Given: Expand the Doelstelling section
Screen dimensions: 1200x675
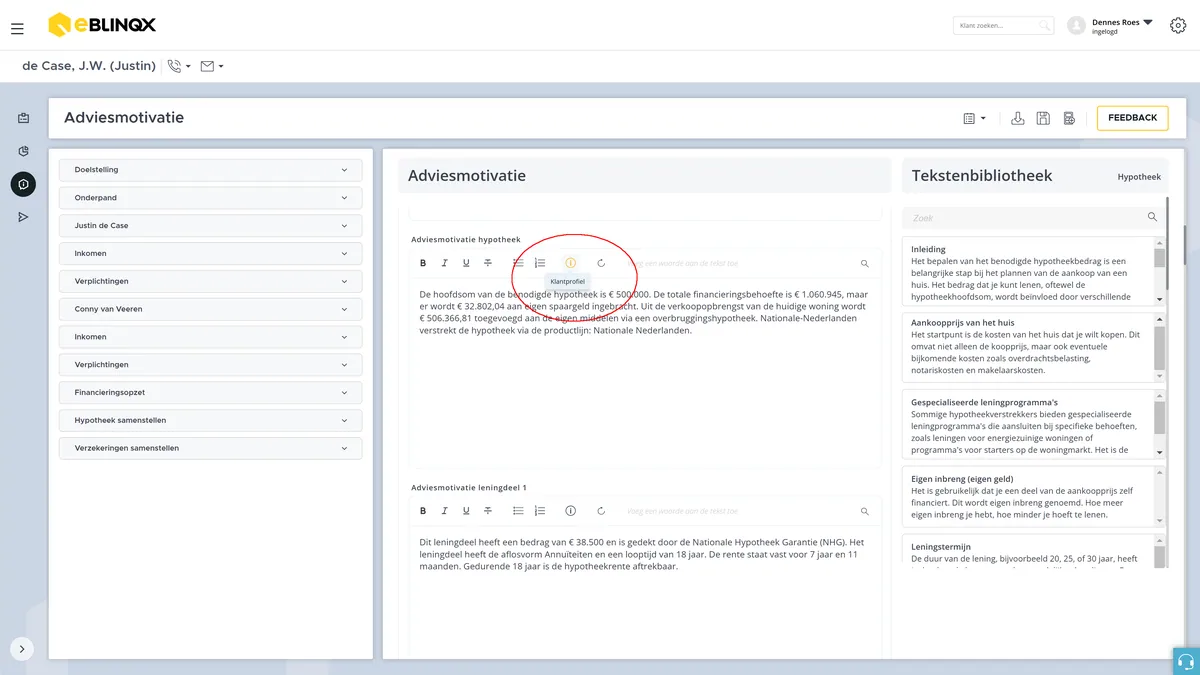Looking at the screenshot, I should point(210,170).
